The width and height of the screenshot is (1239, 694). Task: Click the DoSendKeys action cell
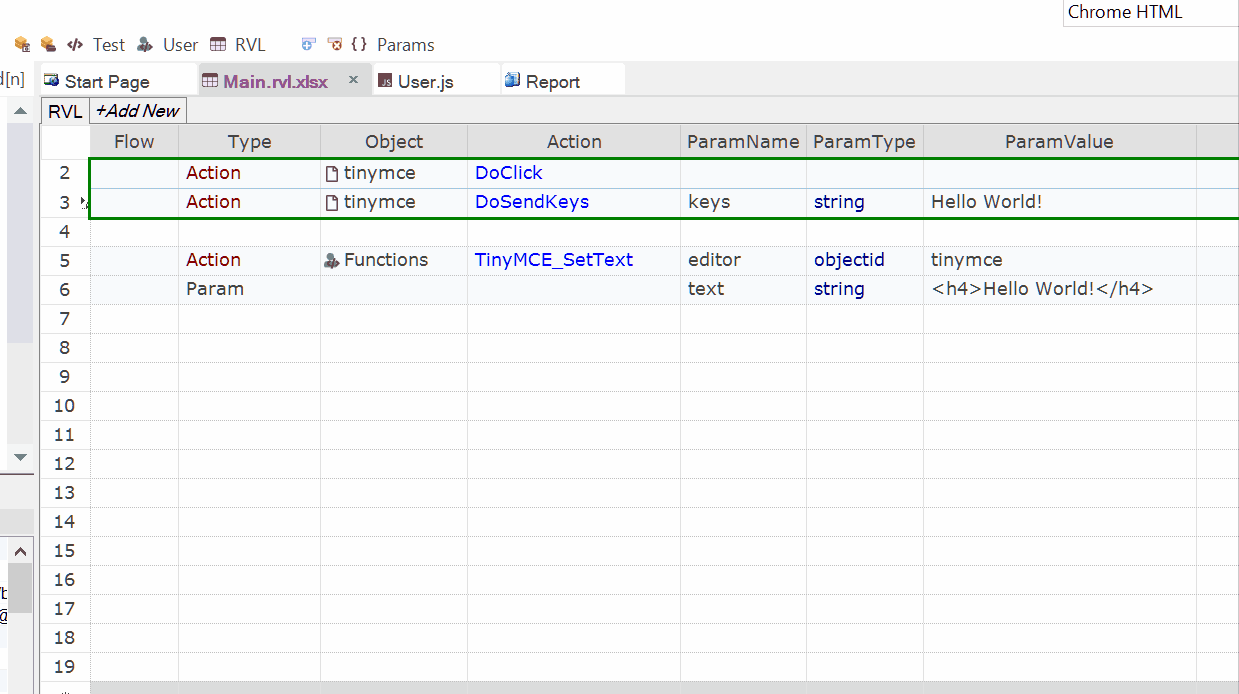coord(532,202)
